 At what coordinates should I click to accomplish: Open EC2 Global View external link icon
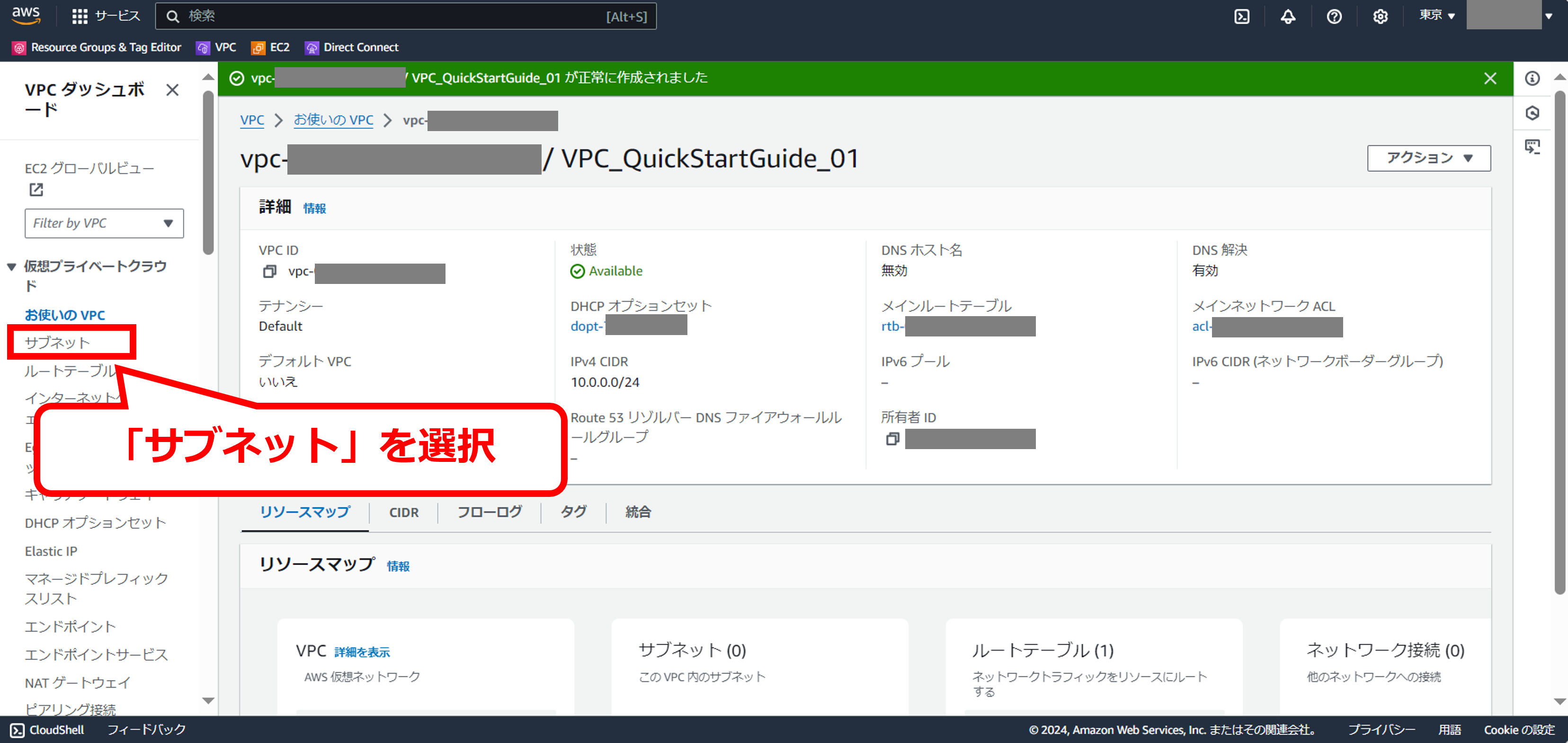pyautogui.click(x=36, y=190)
